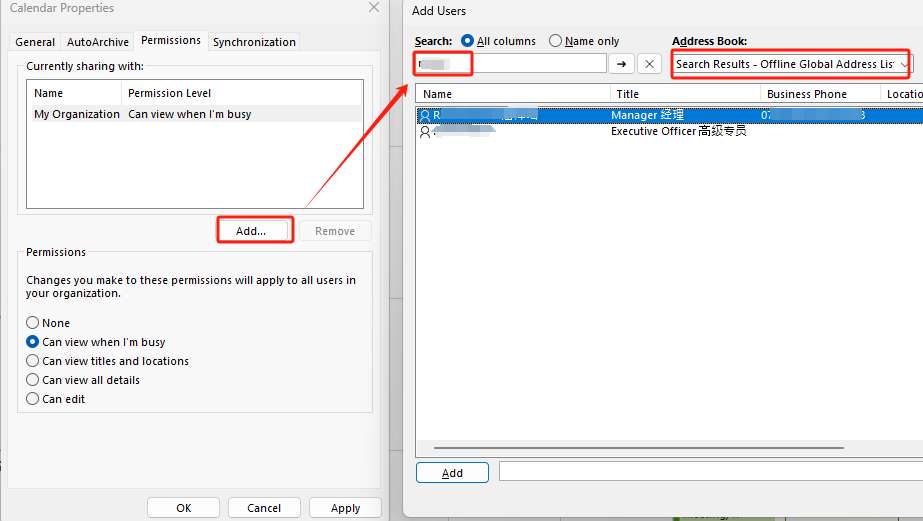This screenshot has width=923, height=521.
Task: Switch to the General tab
Action: (35, 42)
